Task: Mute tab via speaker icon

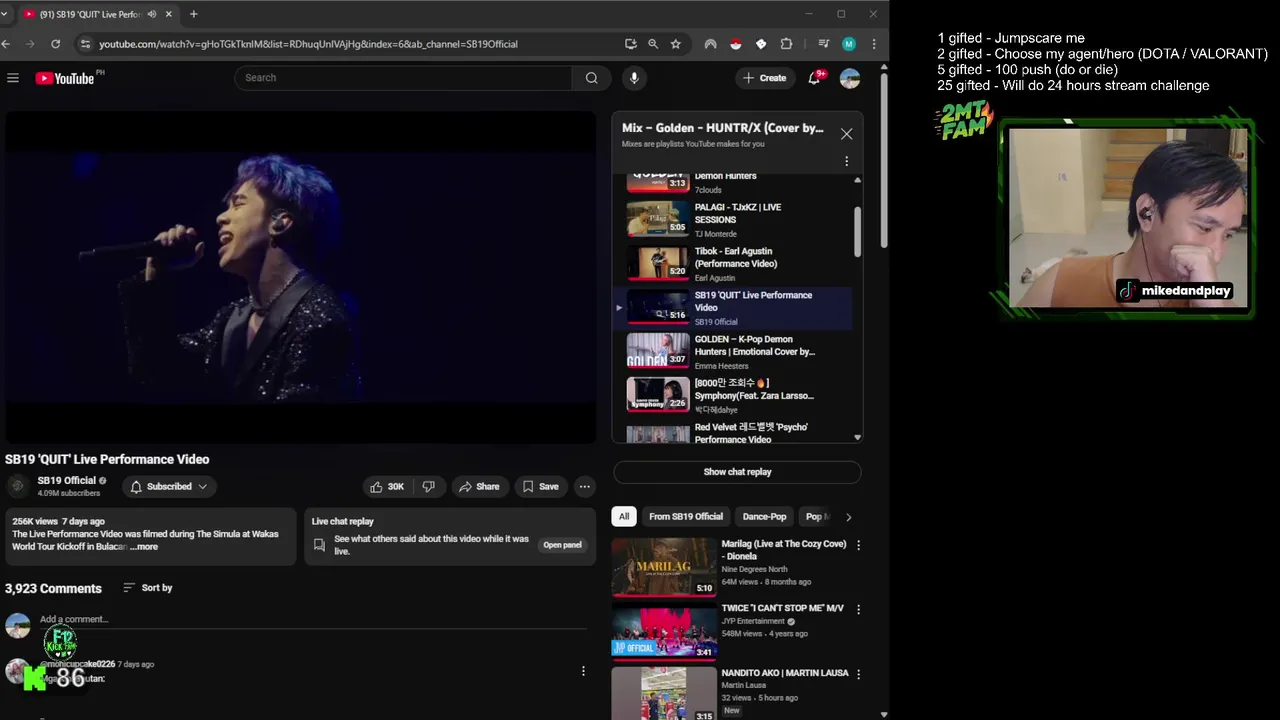Action: (152, 14)
